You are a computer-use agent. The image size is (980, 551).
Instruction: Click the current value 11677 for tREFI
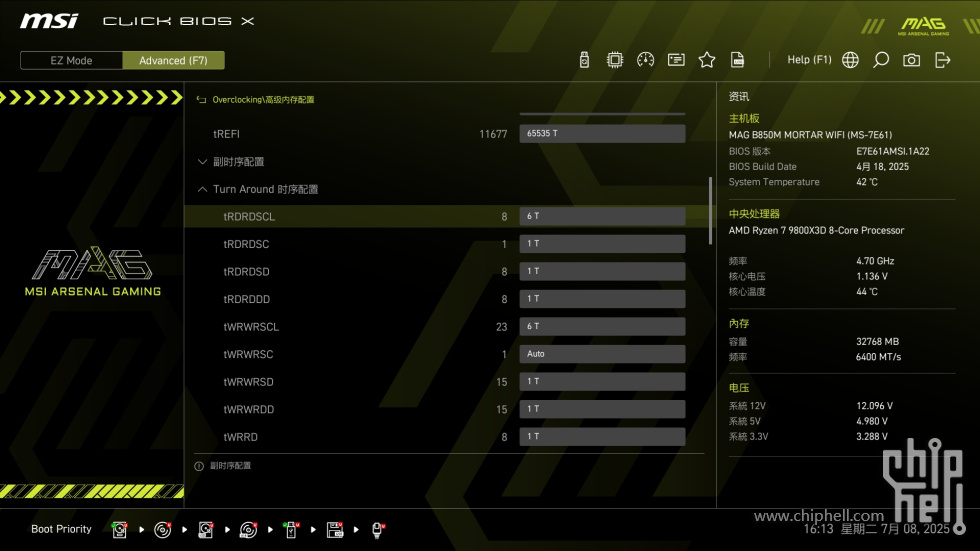point(493,134)
